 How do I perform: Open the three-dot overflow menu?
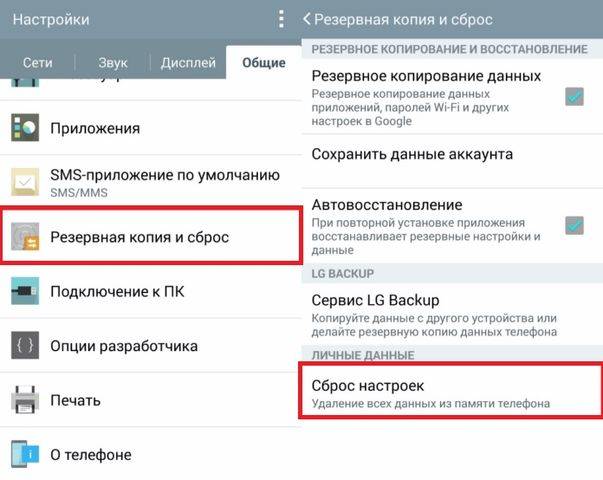[281, 19]
